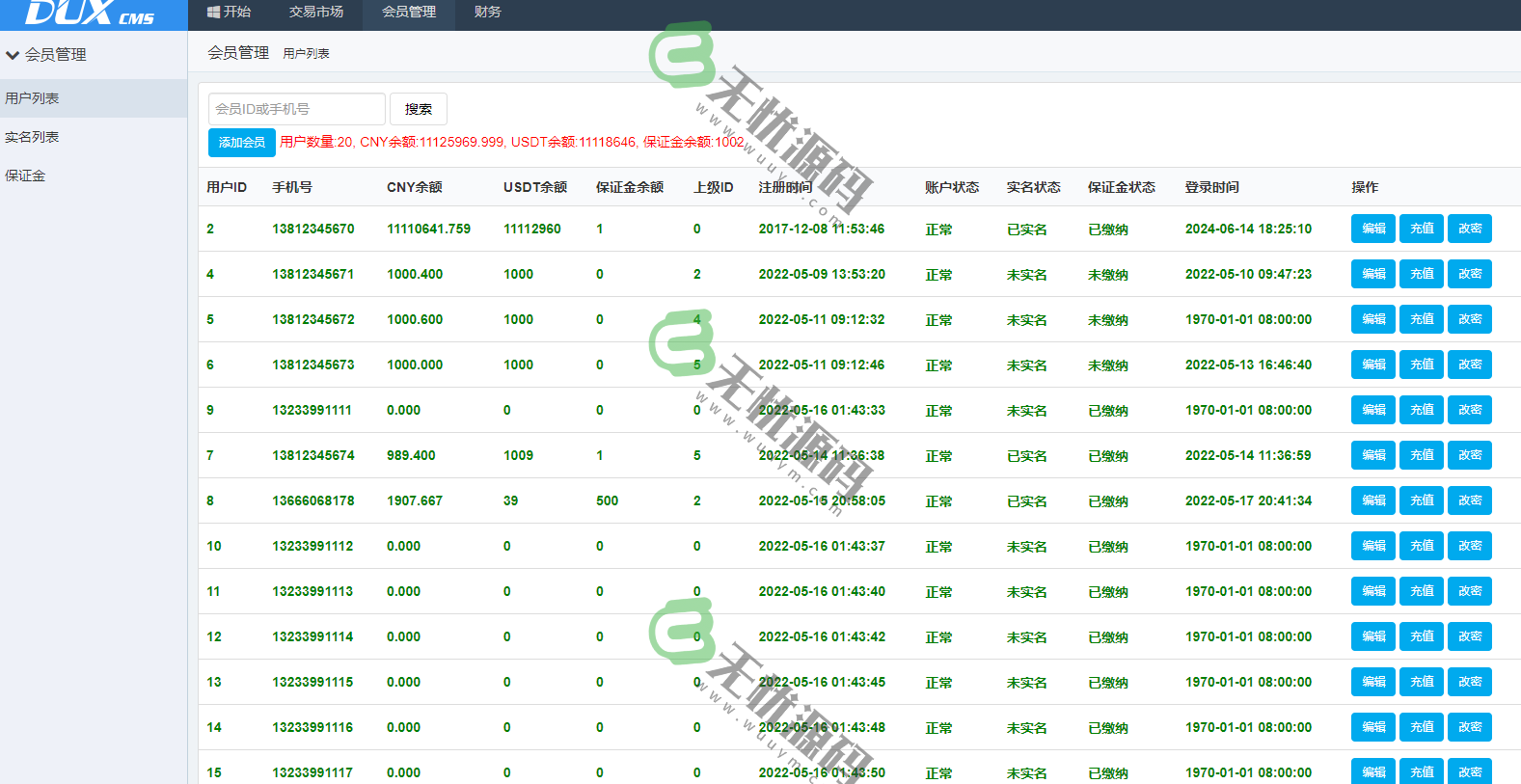Open the 财务 top menu

pos(487,13)
